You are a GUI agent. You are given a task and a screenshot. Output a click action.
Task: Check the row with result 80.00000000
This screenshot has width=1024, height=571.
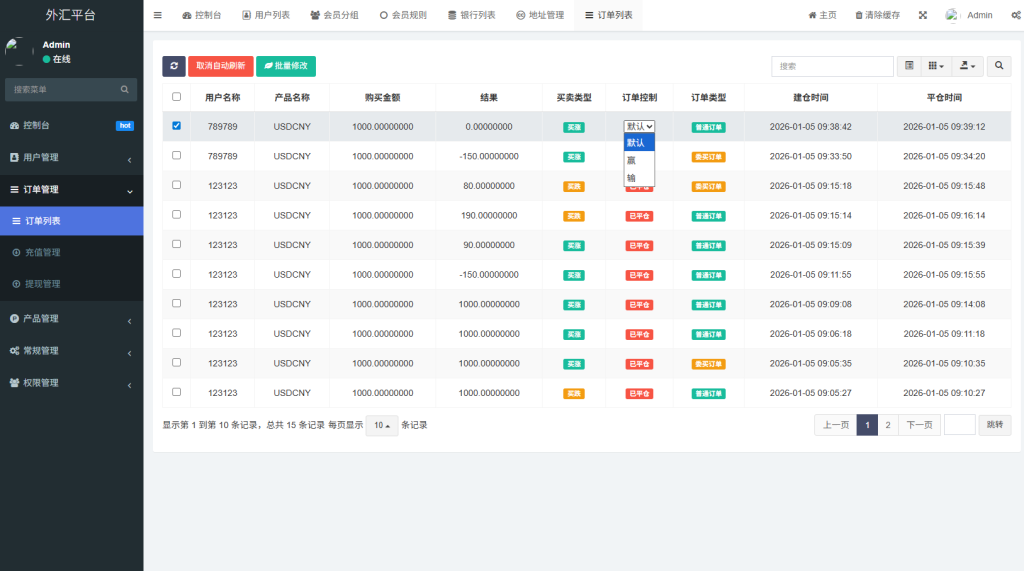[177, 185]
